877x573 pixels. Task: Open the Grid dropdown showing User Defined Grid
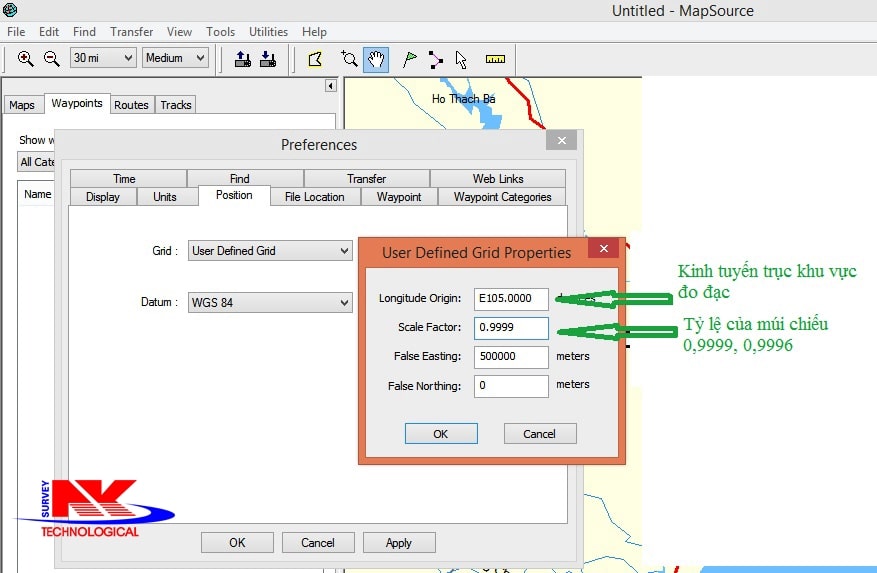(x=270, y=251)
